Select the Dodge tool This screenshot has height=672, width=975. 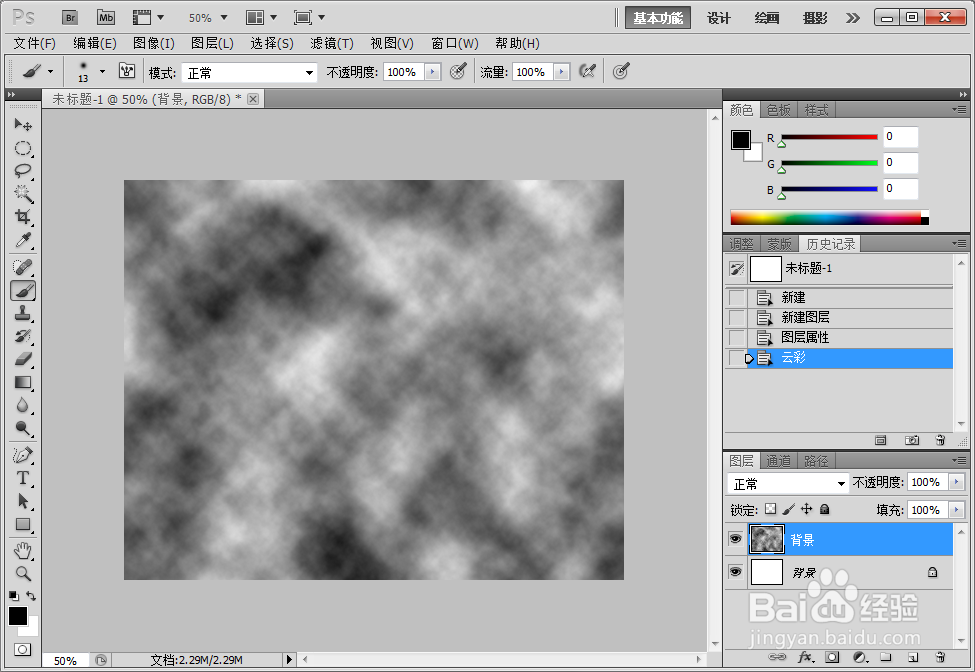click(x=23, y=428)
